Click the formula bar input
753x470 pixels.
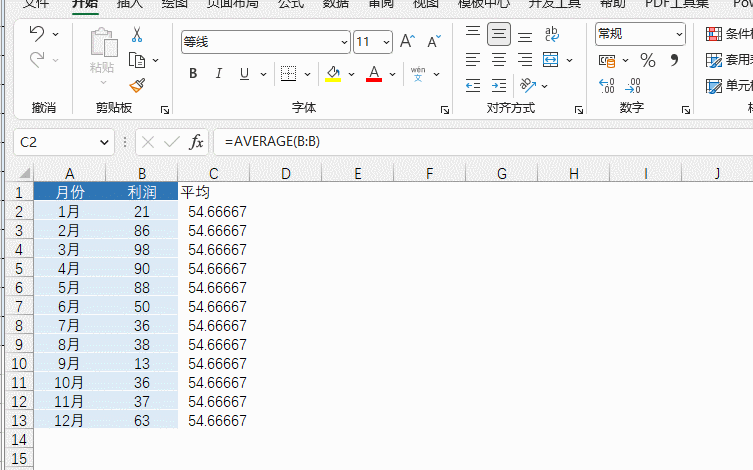tap(483, 142)
